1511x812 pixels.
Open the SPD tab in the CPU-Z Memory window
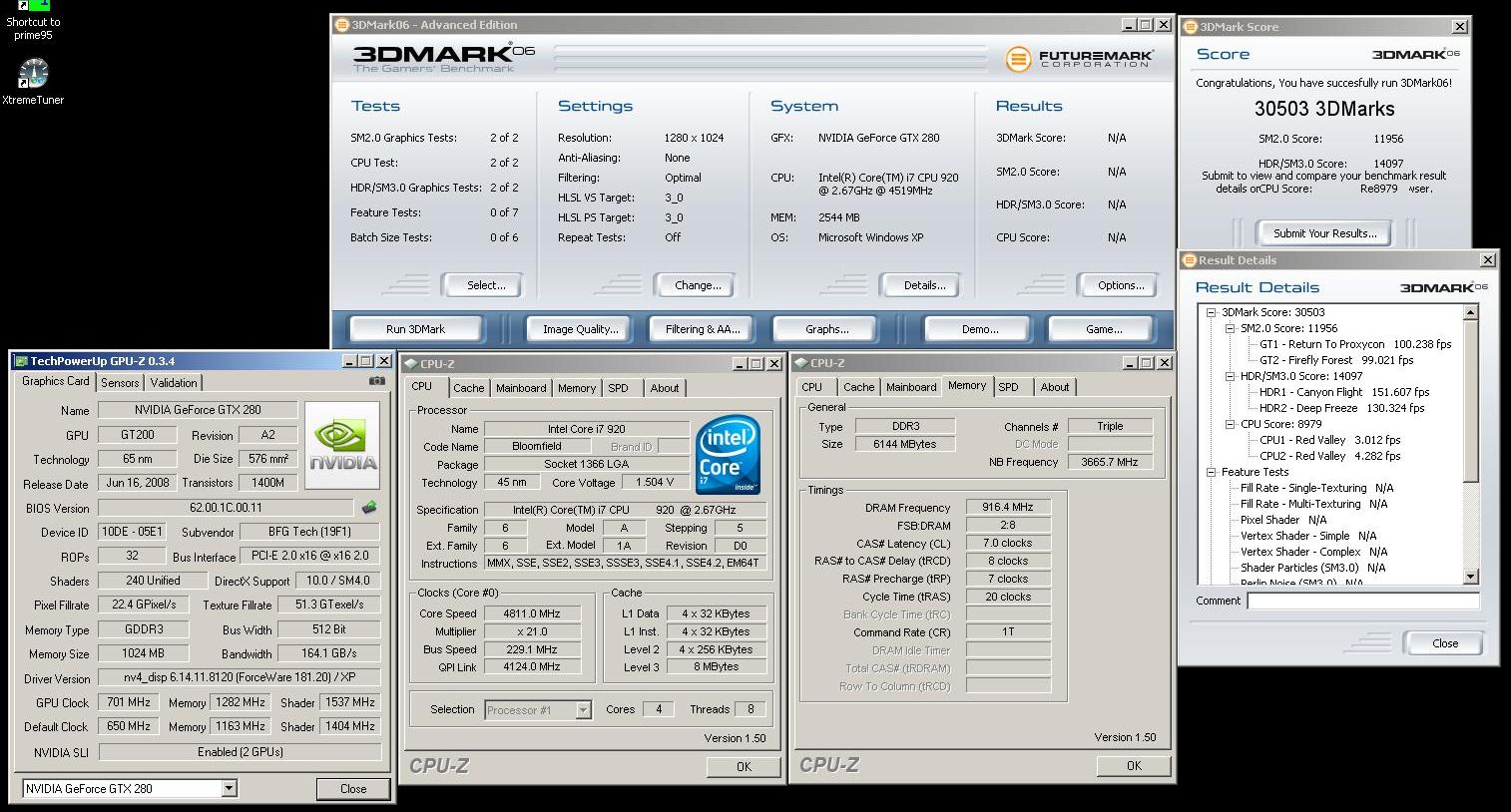1009,387
